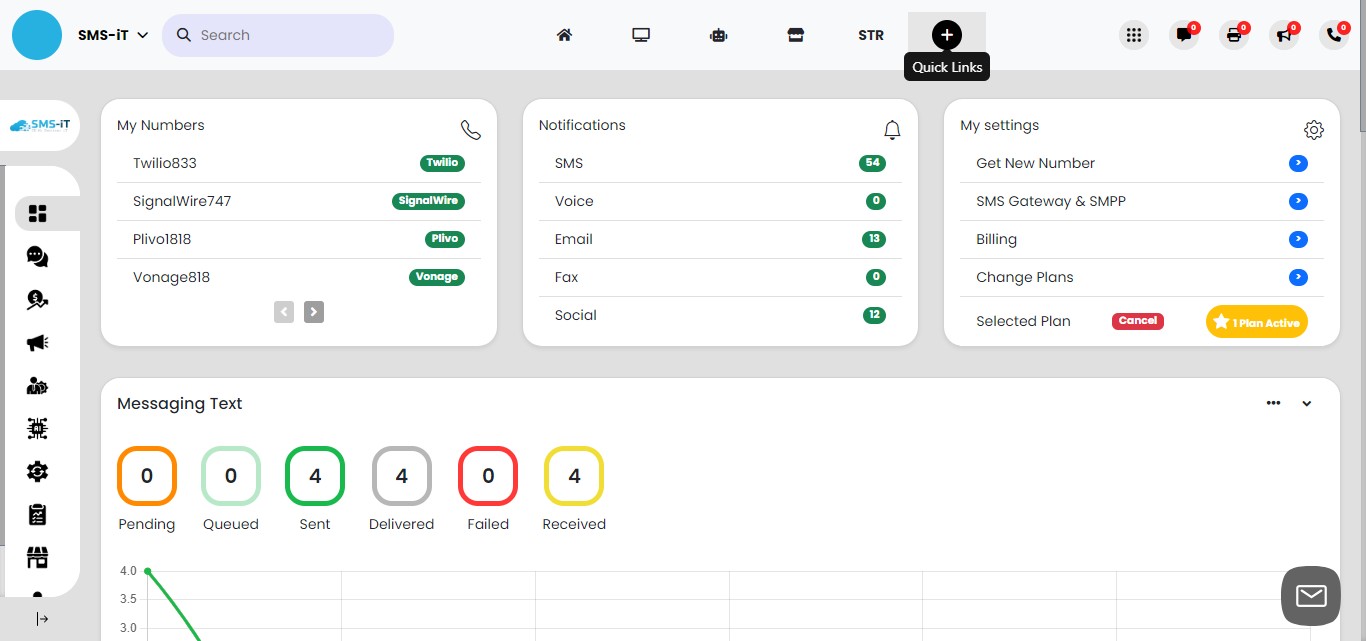Click the Twilio provider badge

click(x=442, y=163)
